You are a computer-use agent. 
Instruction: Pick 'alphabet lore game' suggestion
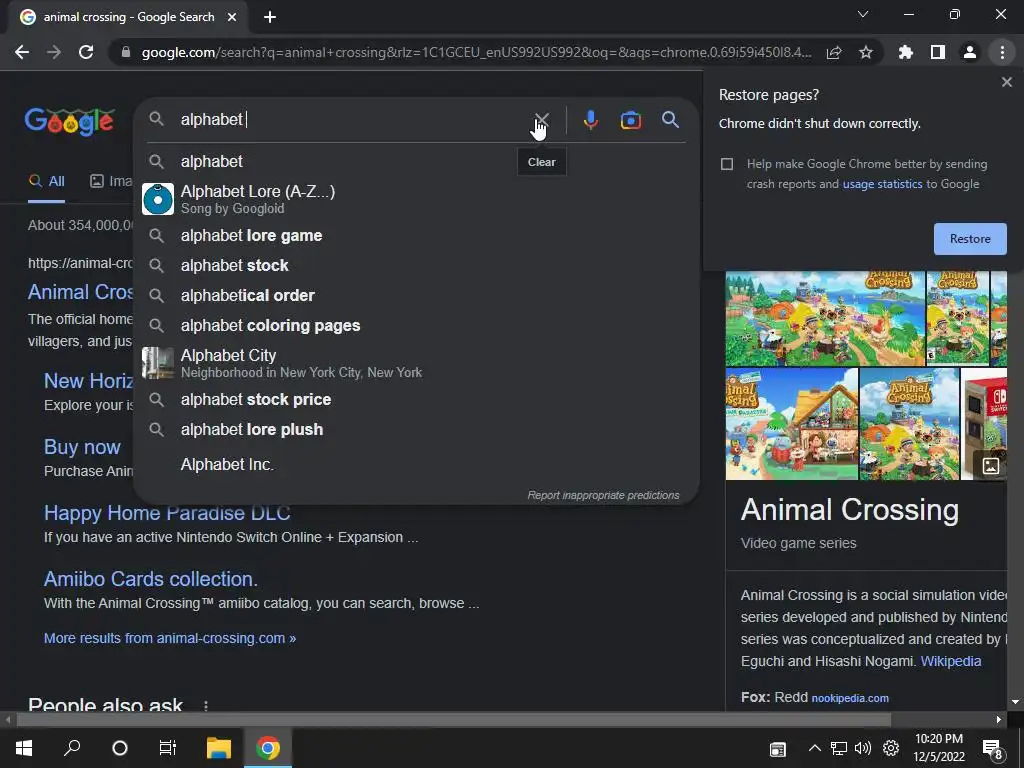click(416, 236)
